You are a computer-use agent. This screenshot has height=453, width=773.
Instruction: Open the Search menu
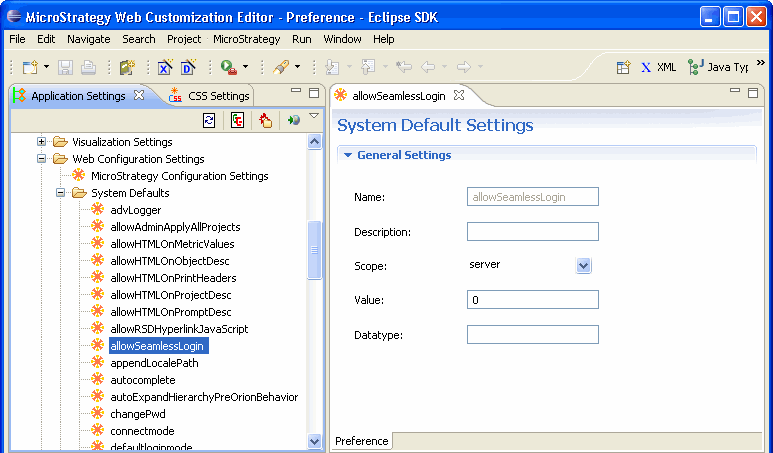pyautogui.click(x=139, y=39)
